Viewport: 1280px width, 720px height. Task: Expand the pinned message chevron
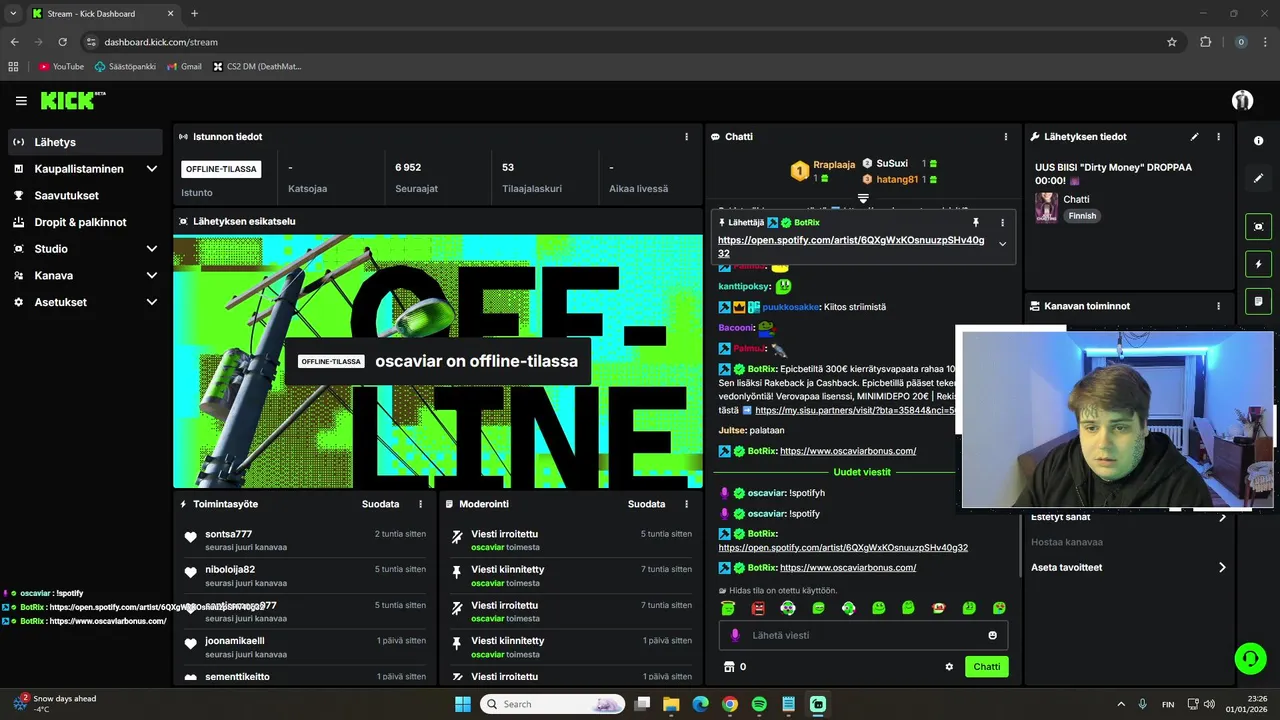click(x=1002, y=244)
